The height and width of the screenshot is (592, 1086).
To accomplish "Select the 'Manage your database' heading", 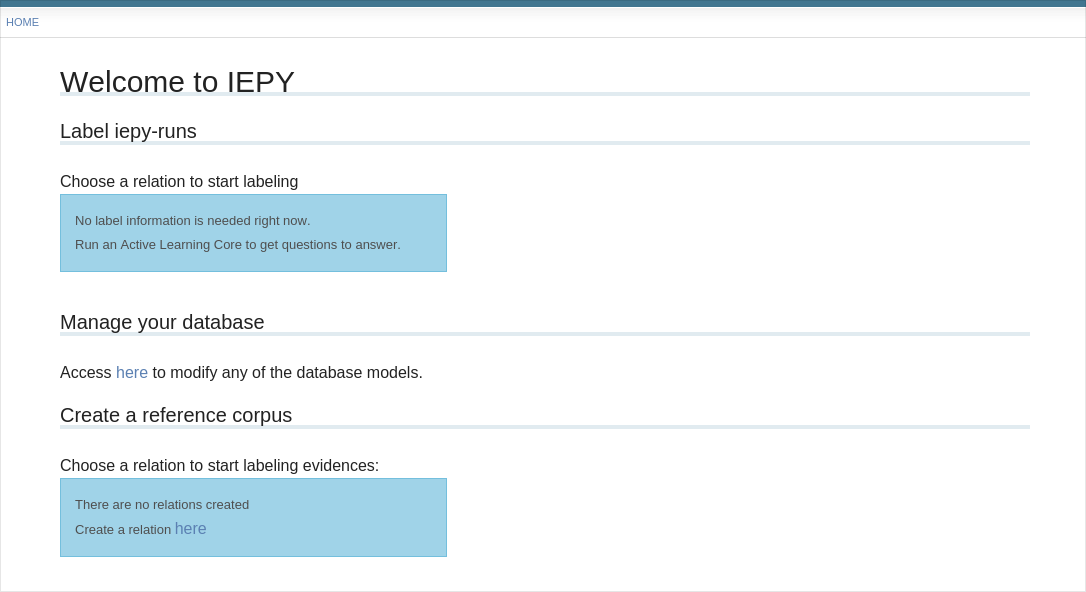I will (162, 322).
